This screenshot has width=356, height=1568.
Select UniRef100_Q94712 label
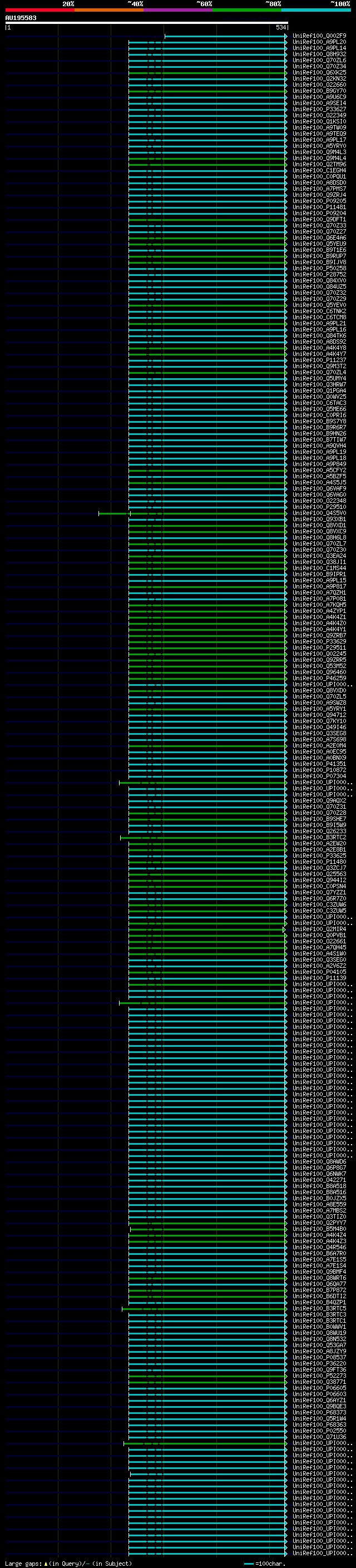tap(319, 715)
